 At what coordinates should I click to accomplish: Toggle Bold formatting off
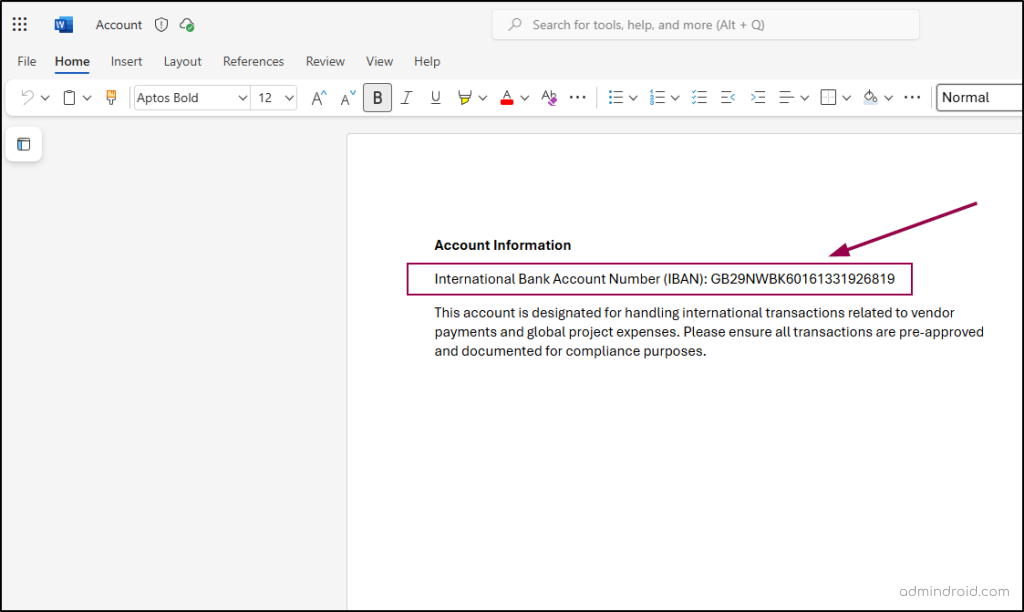click(377, 97)
